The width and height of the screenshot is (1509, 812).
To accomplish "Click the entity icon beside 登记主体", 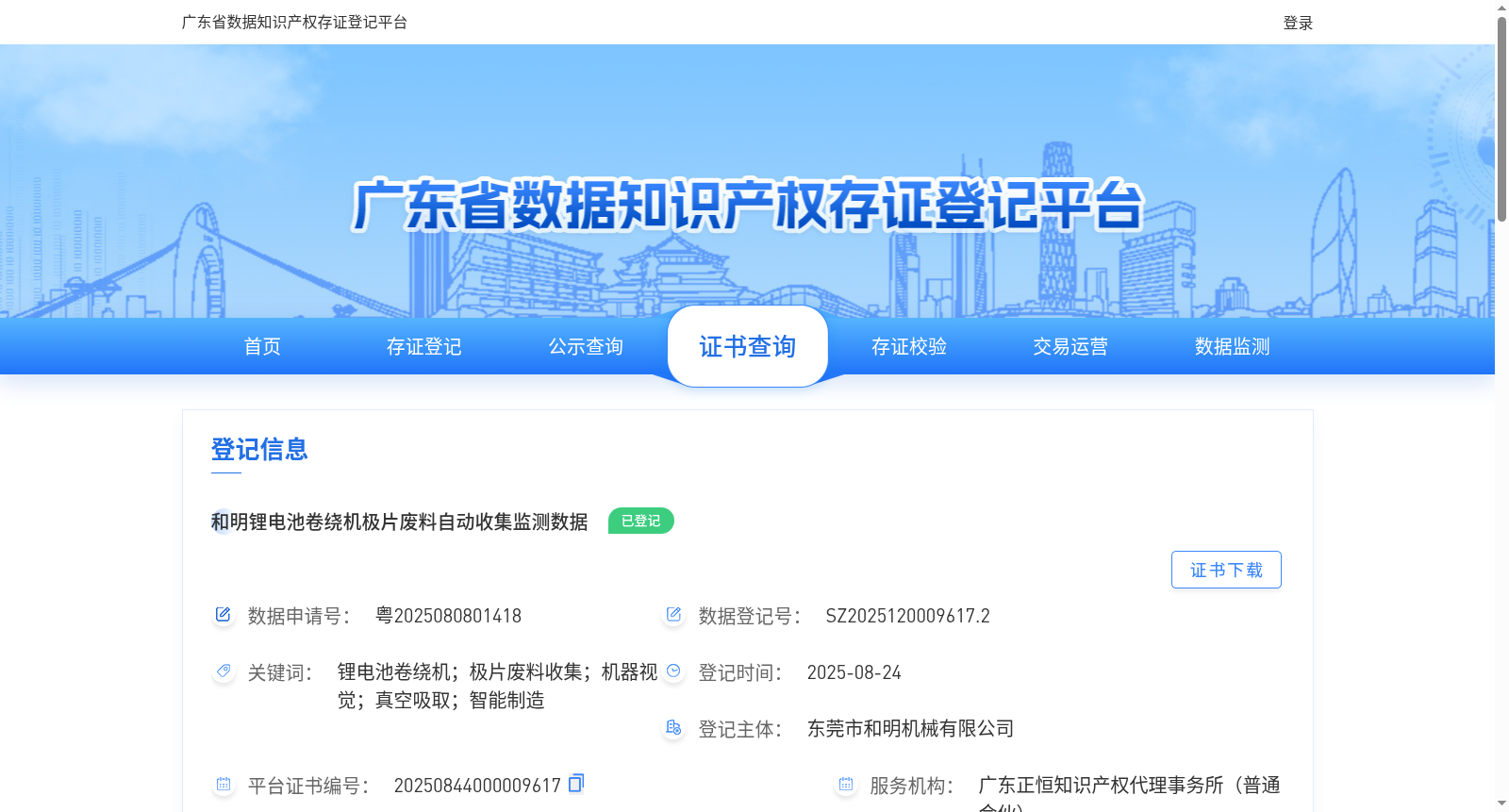I will point(673,728).
